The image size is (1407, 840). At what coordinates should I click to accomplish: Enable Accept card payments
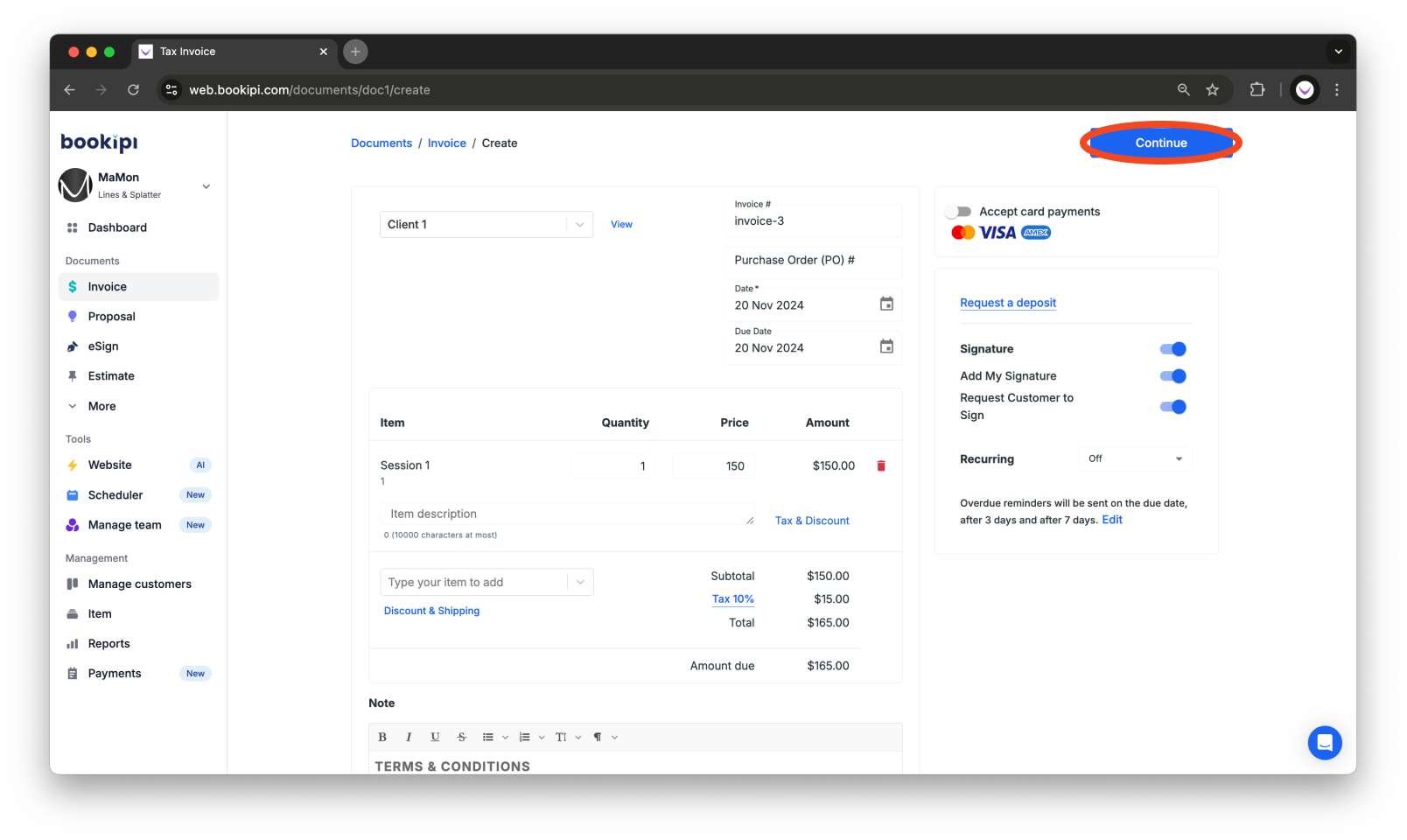[x=959, y=211]
